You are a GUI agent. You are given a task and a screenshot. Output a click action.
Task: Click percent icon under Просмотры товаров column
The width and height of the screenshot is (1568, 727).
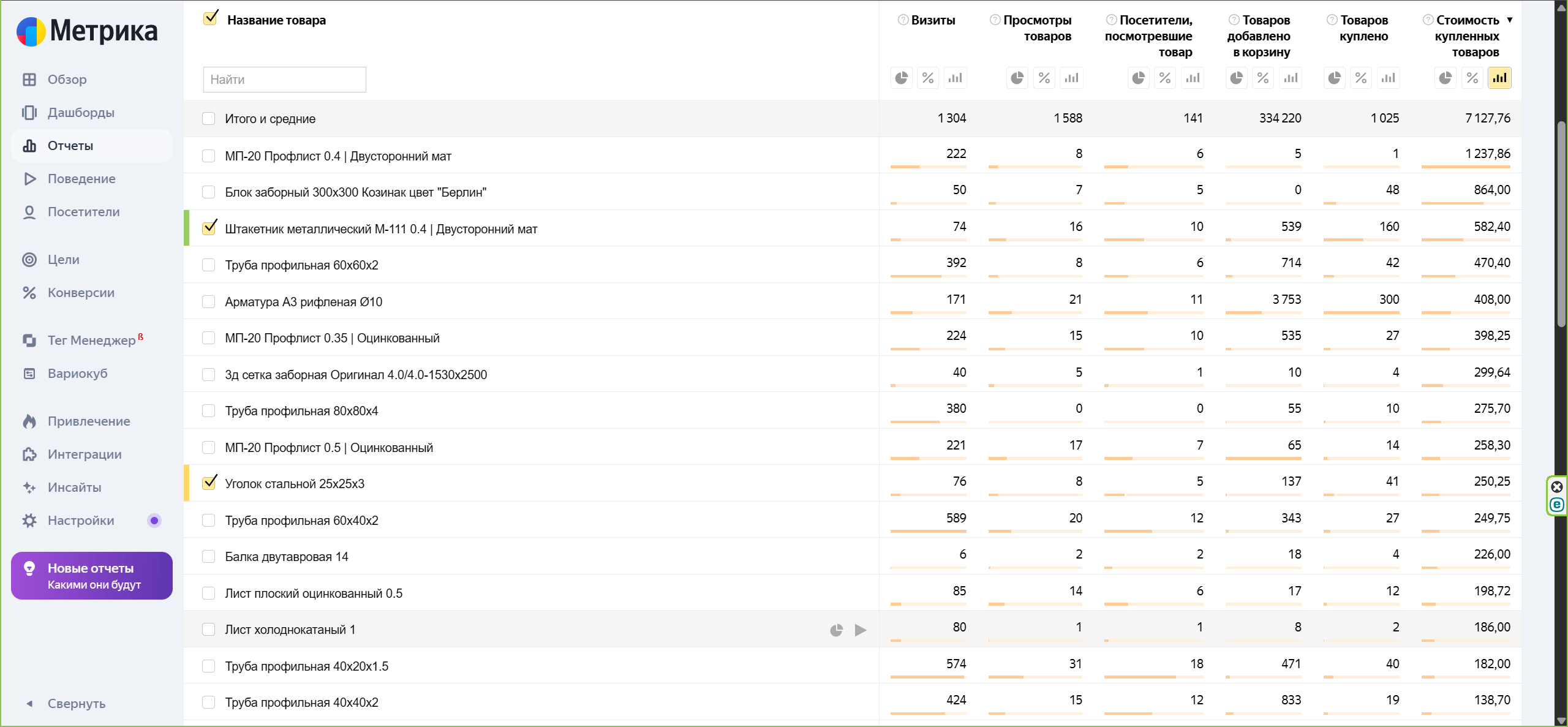click(1044, 78)
